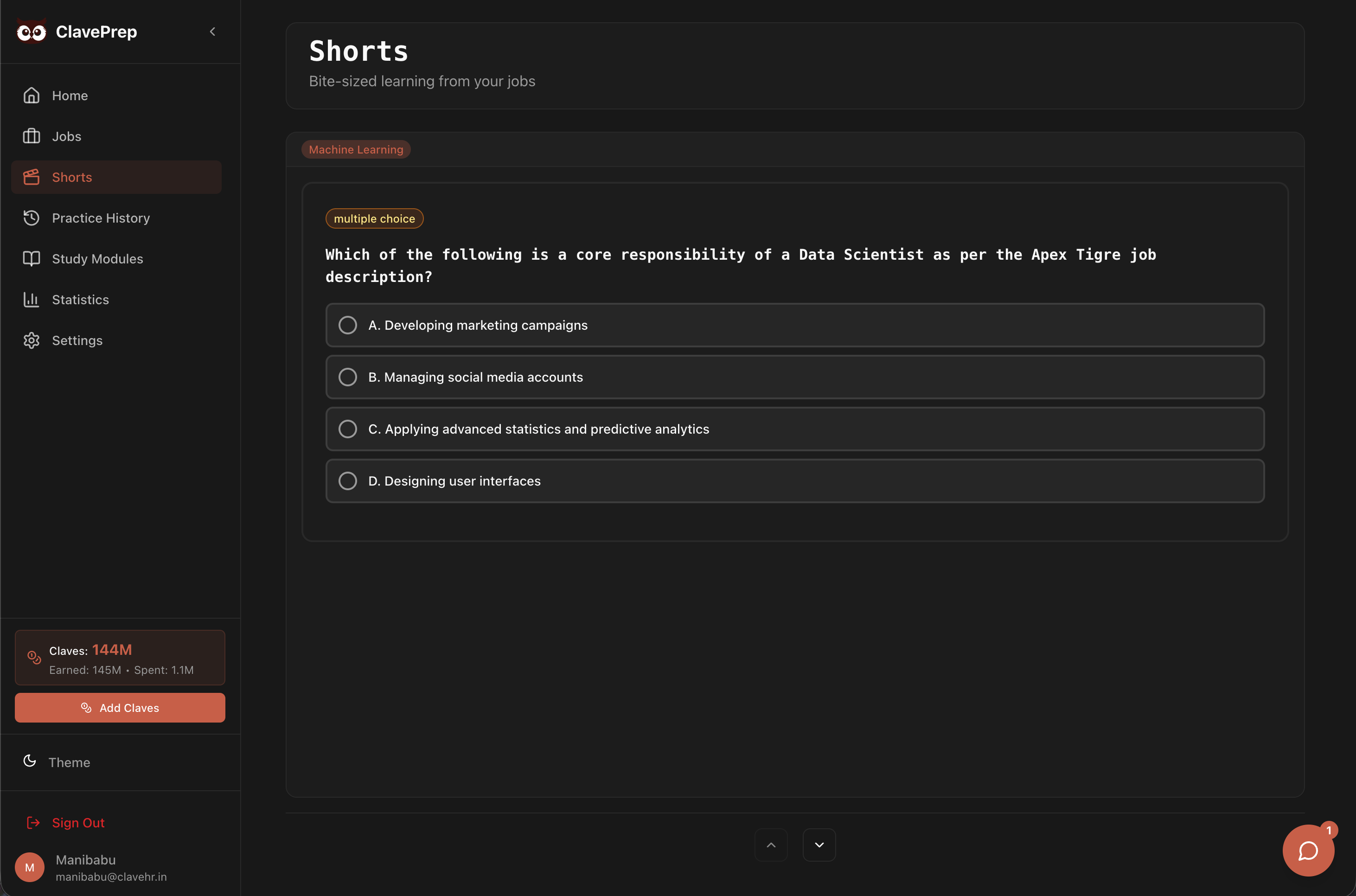
Task: Open Practice History via its clock icon
Action: (32, 218)
